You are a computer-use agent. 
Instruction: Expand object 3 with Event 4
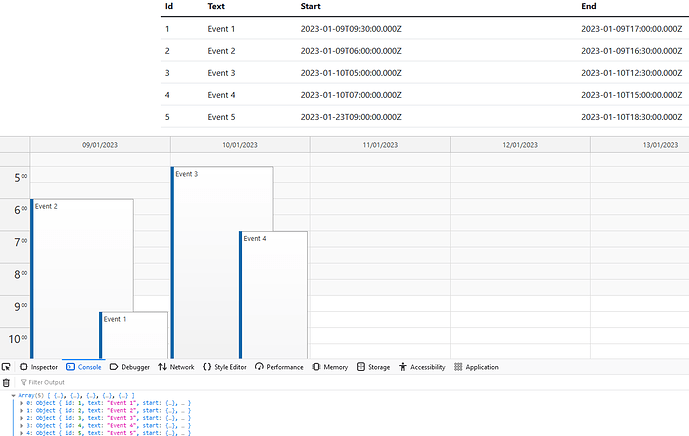tap(22, 425)
